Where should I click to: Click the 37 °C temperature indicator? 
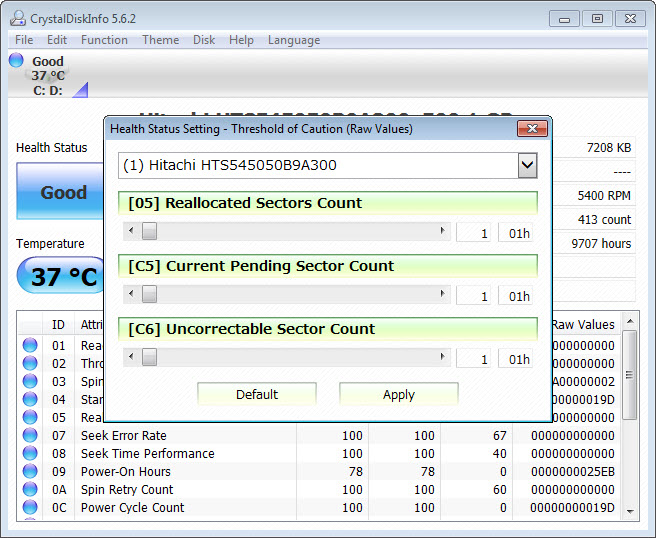[62, 276]
